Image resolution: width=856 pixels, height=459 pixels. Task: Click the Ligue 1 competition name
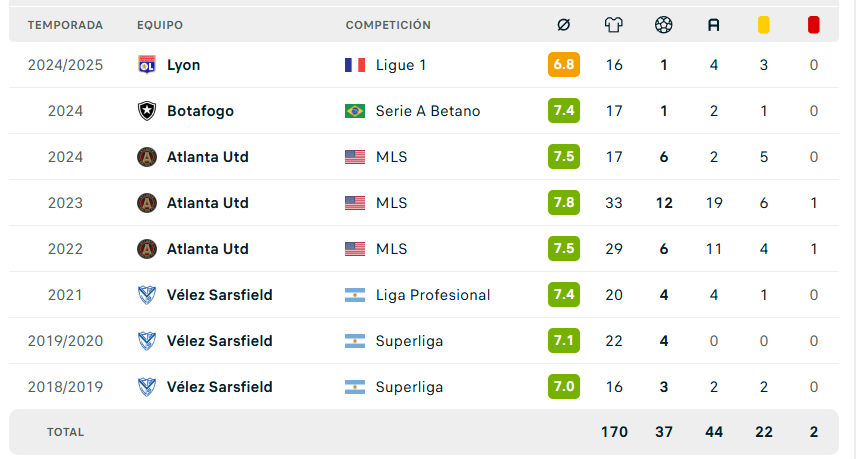[x=401, y=65]
